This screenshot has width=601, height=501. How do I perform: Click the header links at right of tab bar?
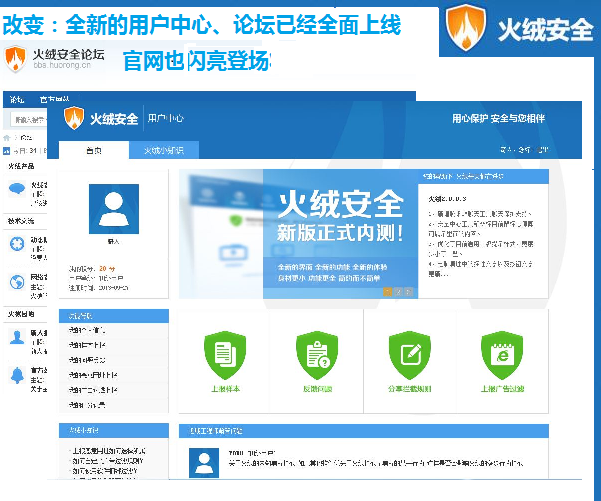[x=524, y=150]
